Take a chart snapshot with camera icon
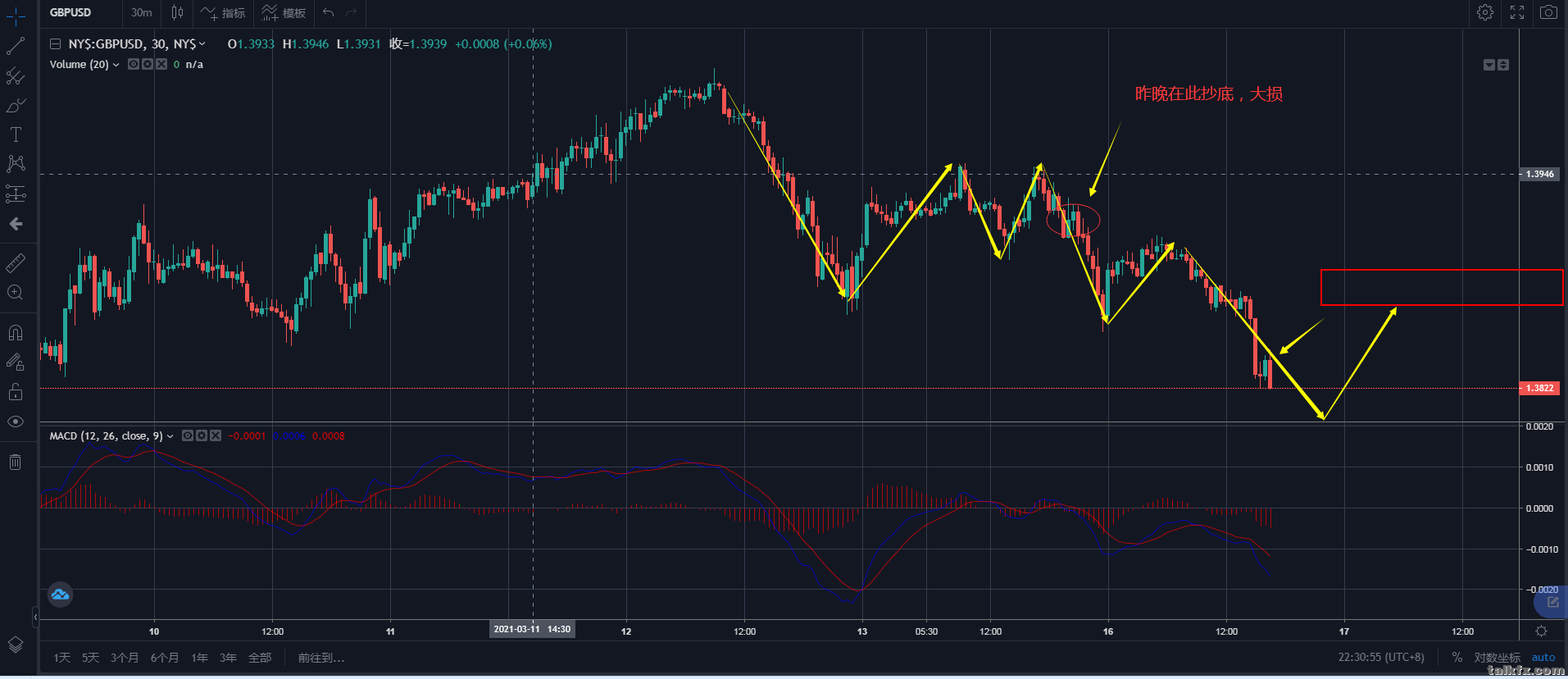This screenshot has height=679, width=1568. (x=1548, y=12)
